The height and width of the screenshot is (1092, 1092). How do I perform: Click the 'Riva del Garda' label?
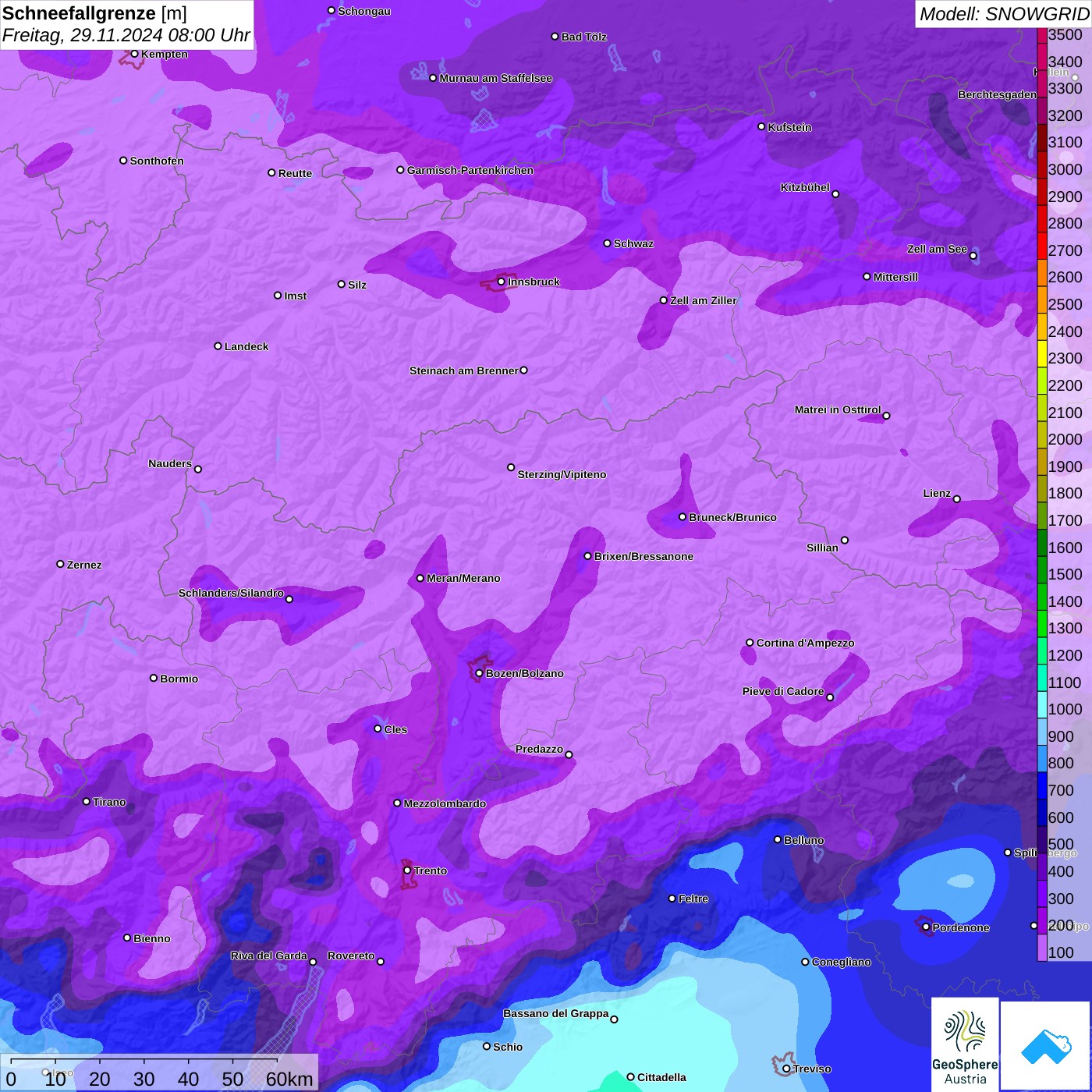click(x=269, y=955)
